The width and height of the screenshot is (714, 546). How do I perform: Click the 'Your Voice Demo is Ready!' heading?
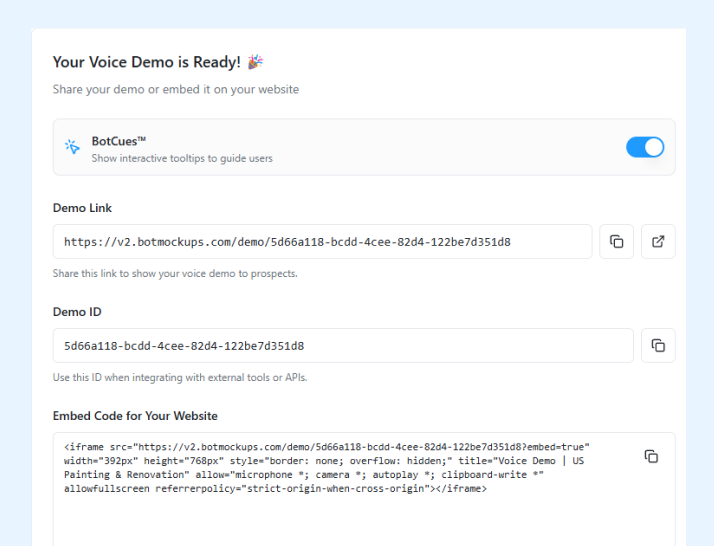(x=147, y=62)
